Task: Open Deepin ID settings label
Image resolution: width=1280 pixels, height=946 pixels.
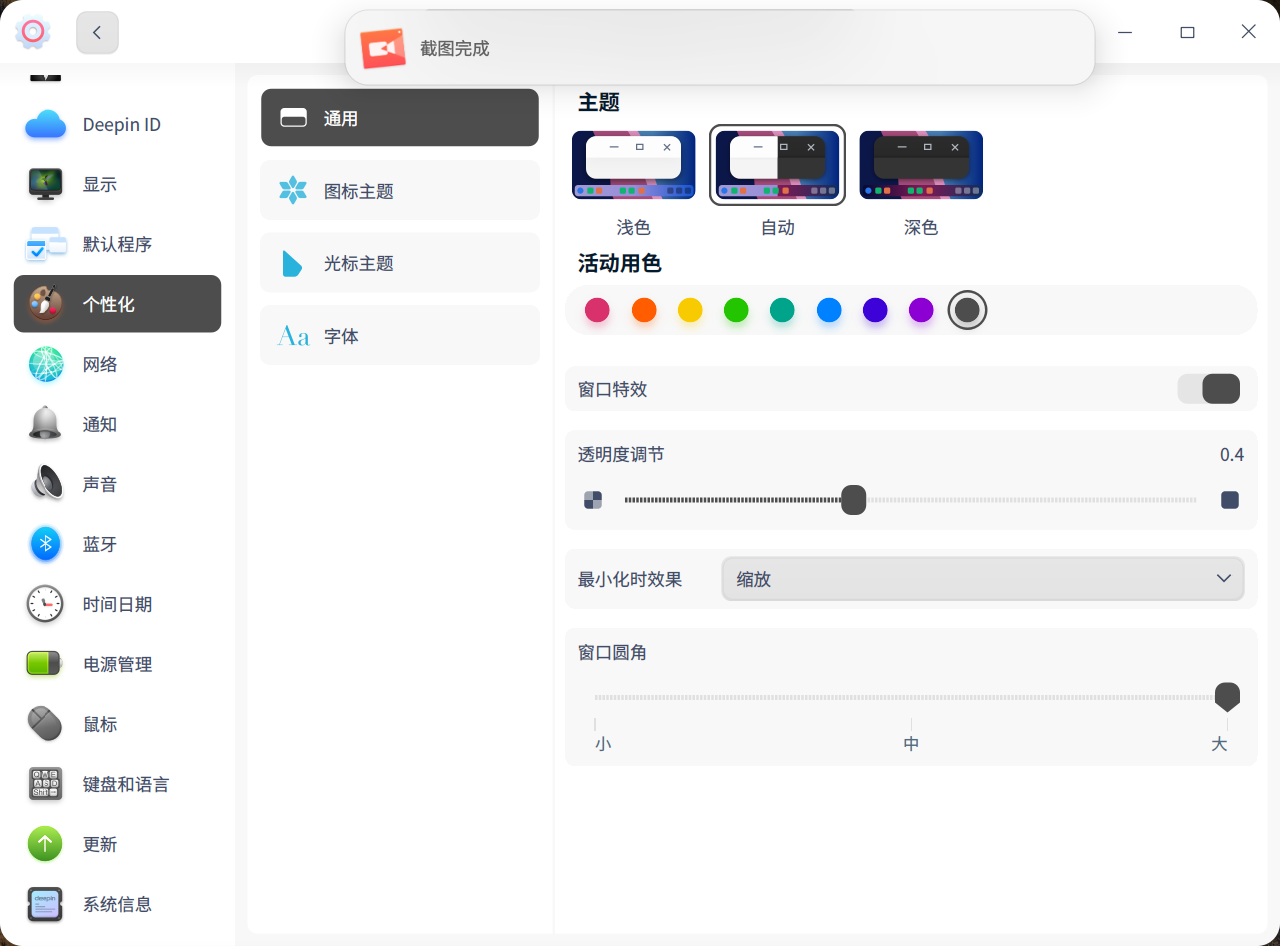Action: [x=122, y=124]
